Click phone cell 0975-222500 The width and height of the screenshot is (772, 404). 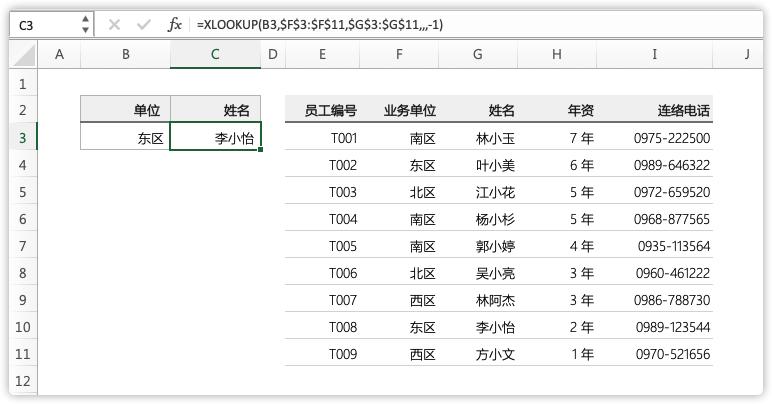tap(655, 137)
